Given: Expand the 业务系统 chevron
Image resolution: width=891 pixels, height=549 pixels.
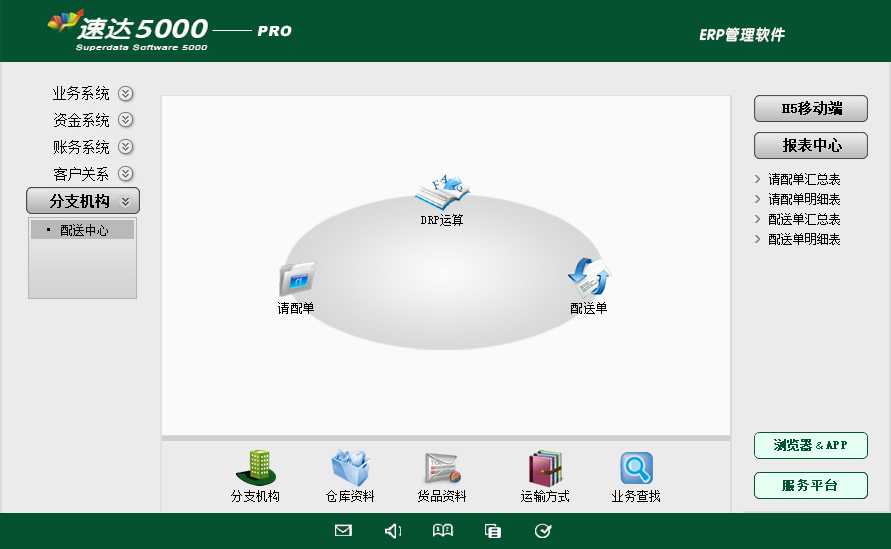Looking at the screenshot, I should 126,93.
